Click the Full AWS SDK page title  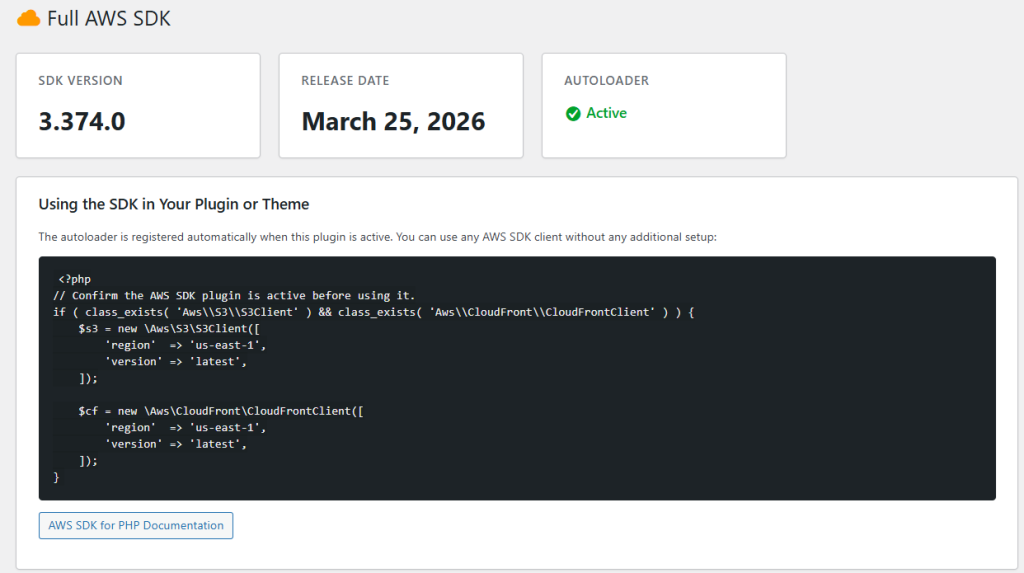tap(109, 18)
